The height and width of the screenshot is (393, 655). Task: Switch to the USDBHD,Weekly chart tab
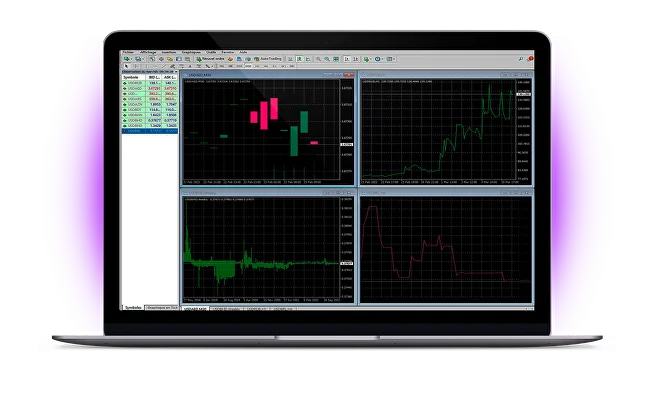click(x=227, y=309)
